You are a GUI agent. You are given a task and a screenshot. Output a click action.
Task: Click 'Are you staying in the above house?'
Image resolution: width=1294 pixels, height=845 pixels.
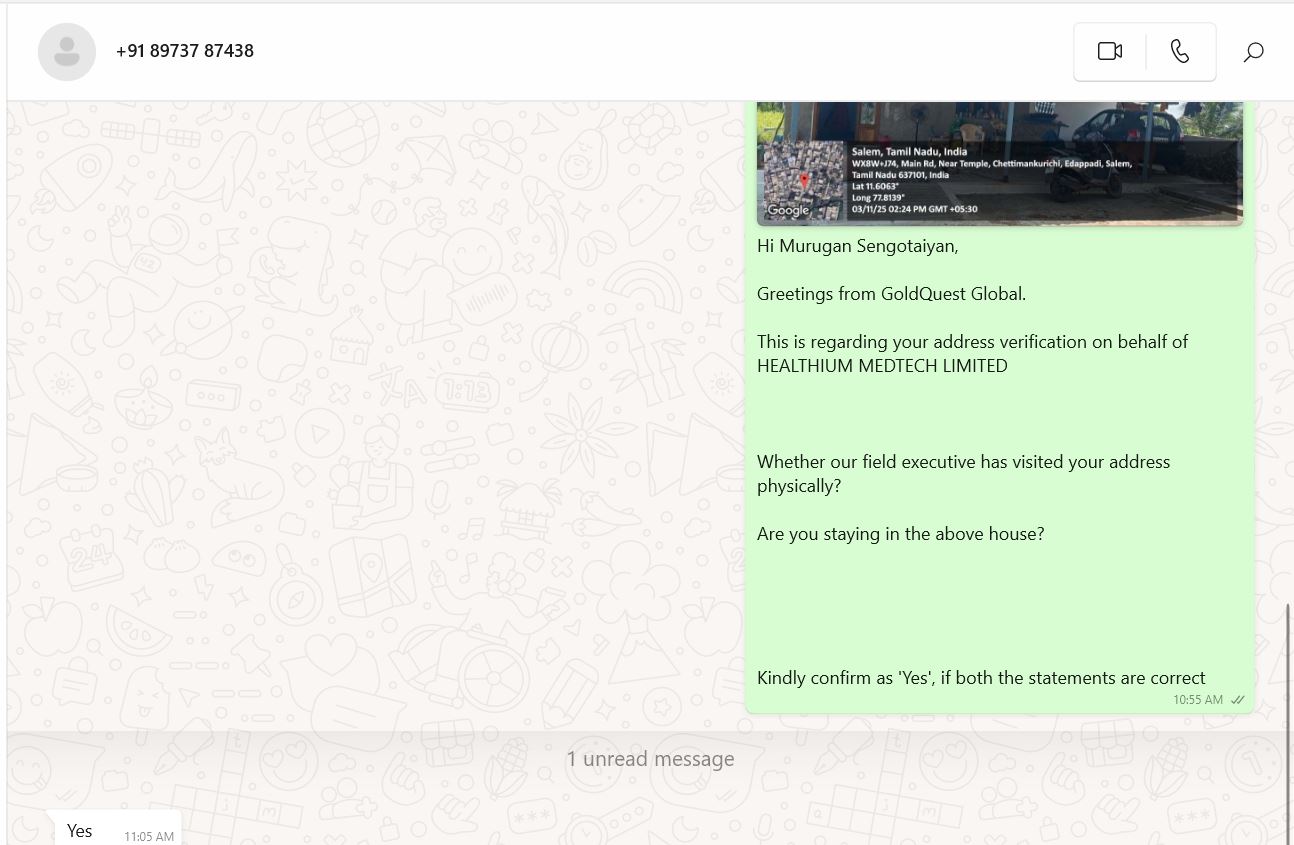point(900,534)
